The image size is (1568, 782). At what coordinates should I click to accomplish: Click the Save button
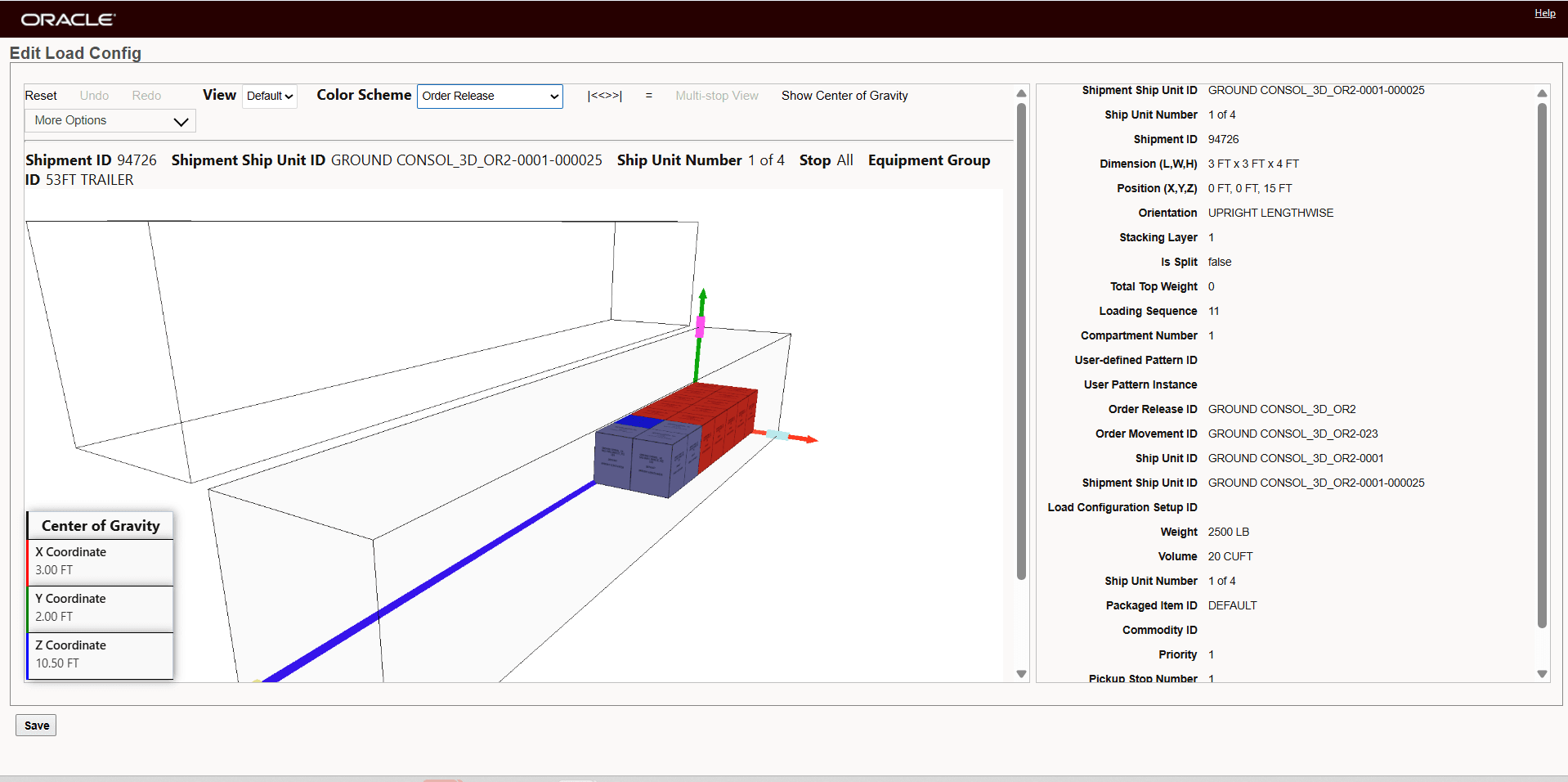click(x=36, y=726)
